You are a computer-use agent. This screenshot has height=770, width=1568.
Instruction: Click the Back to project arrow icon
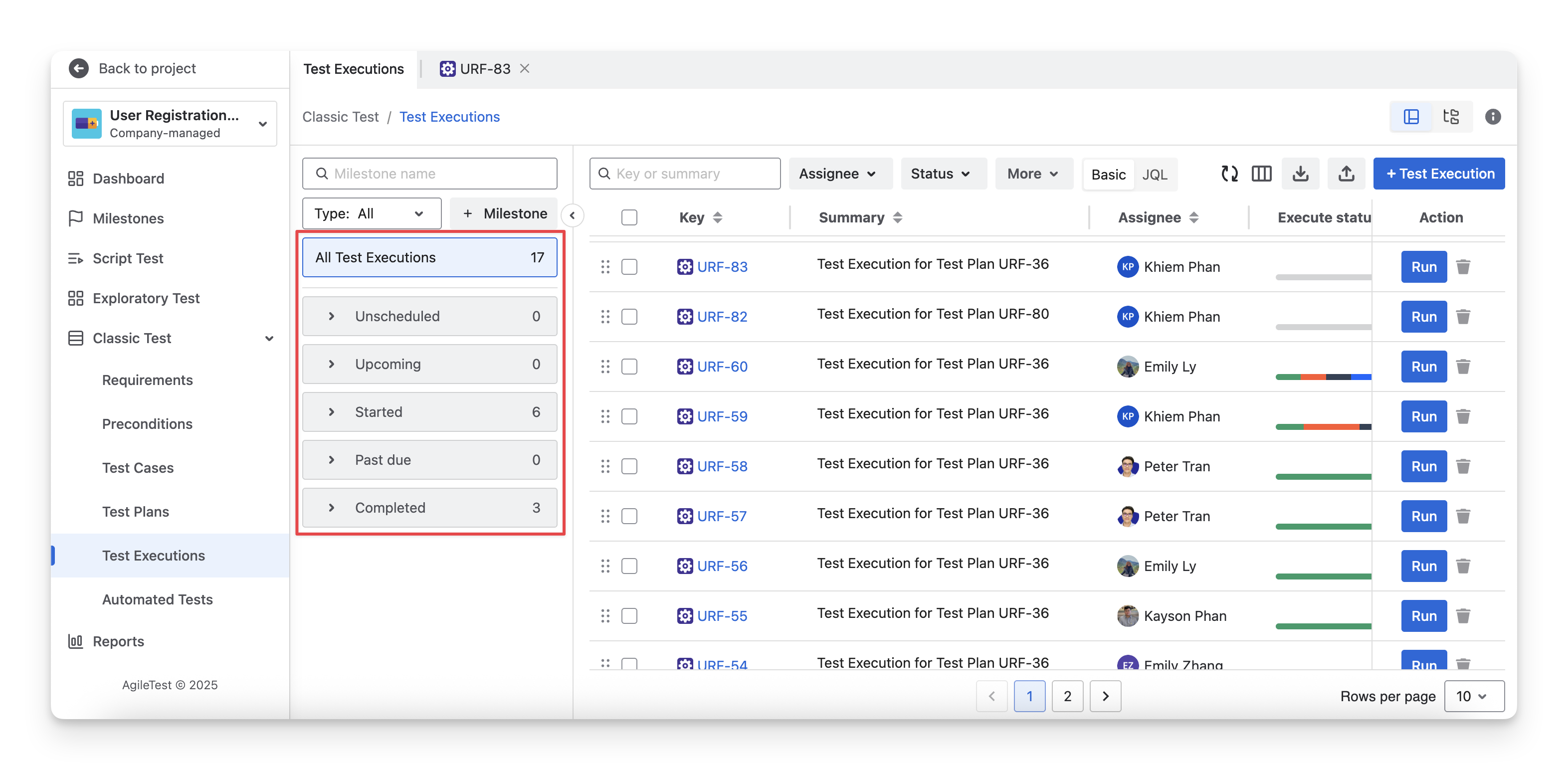coord(78,68)
